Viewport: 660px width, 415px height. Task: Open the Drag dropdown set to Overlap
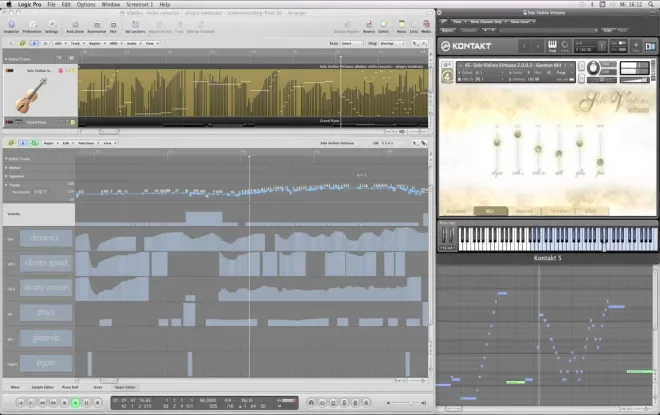392,43
